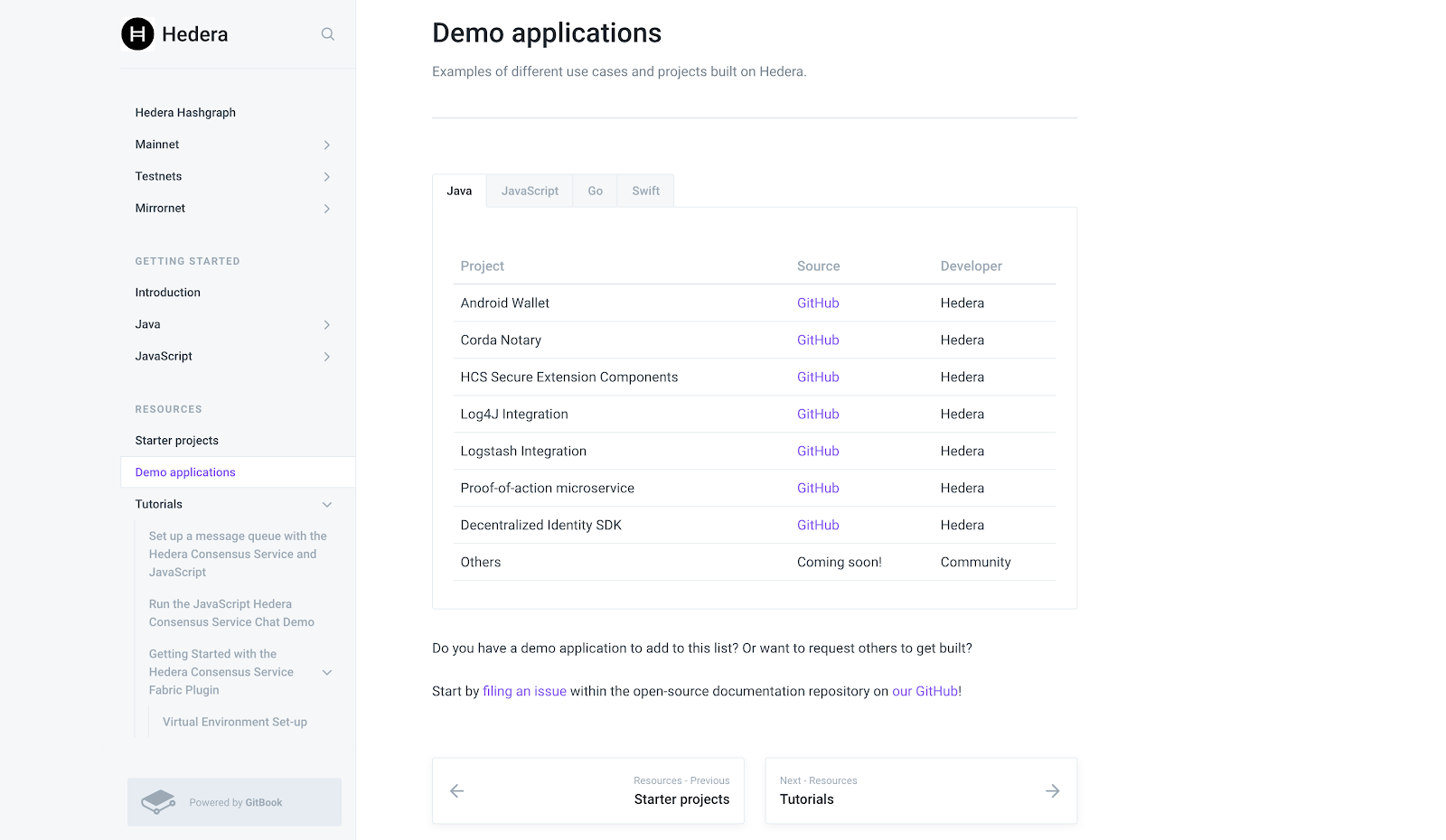Image resolution: width=1446 pixels, height=840 pixels.
Task: Click the Hedera logo icon
Action: click(x=137, y=34)
